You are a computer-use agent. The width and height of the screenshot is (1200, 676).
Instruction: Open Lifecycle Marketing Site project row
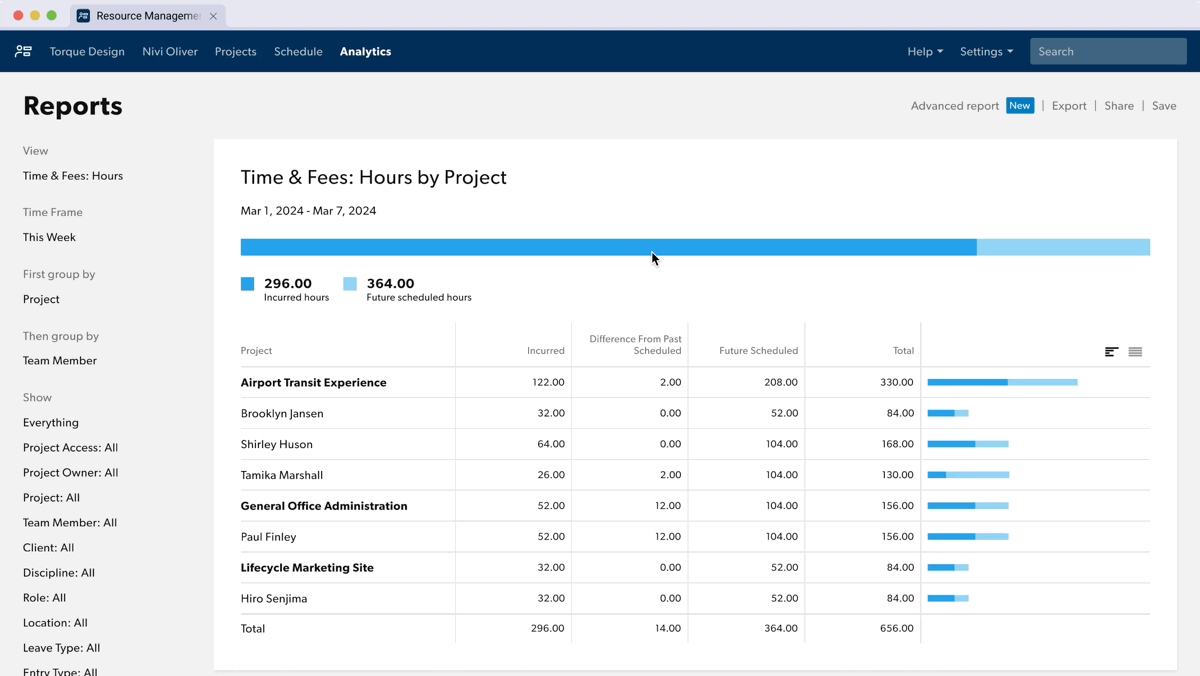(307, 568)
